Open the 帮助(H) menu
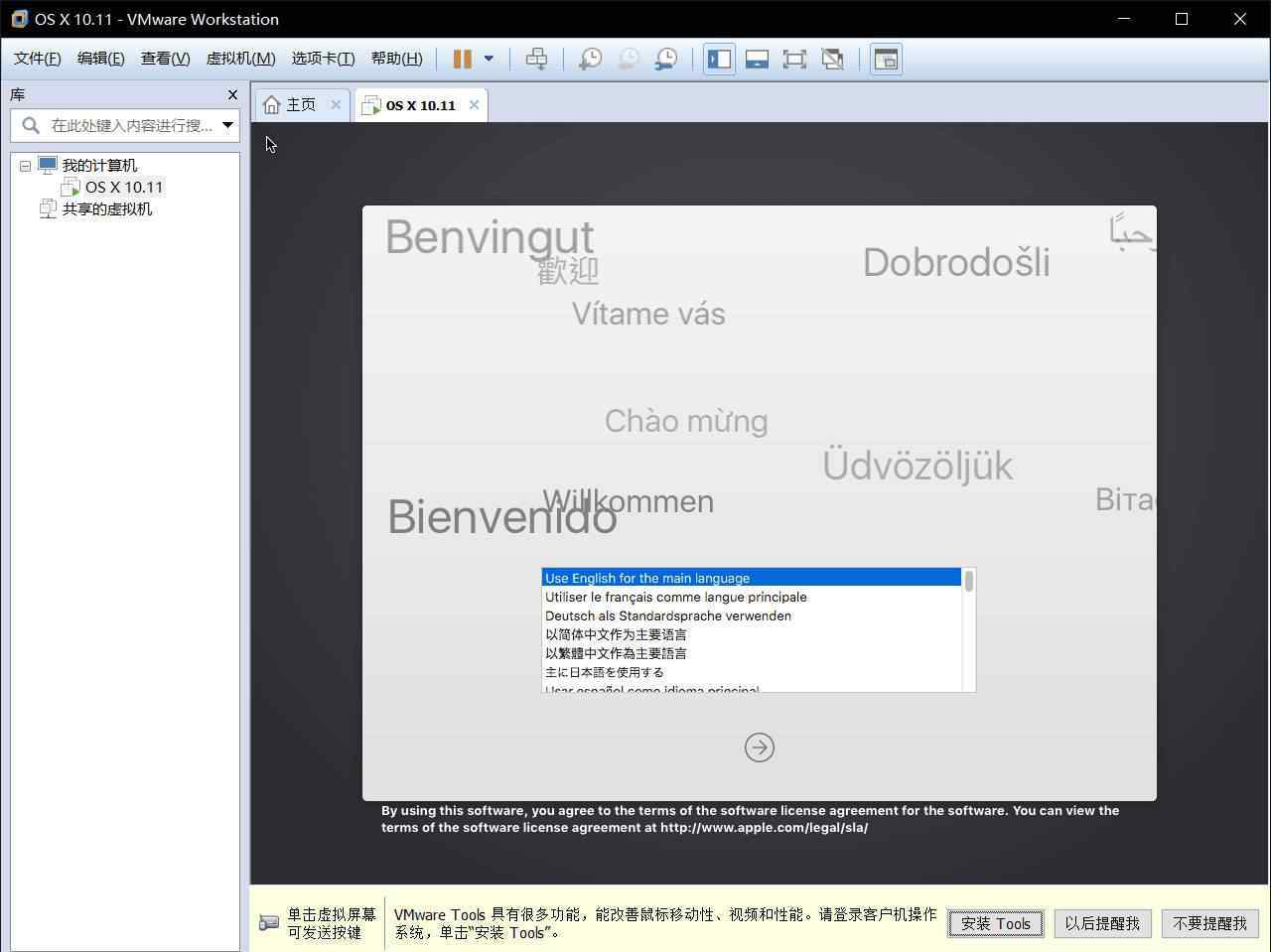 tap(396, 59)
